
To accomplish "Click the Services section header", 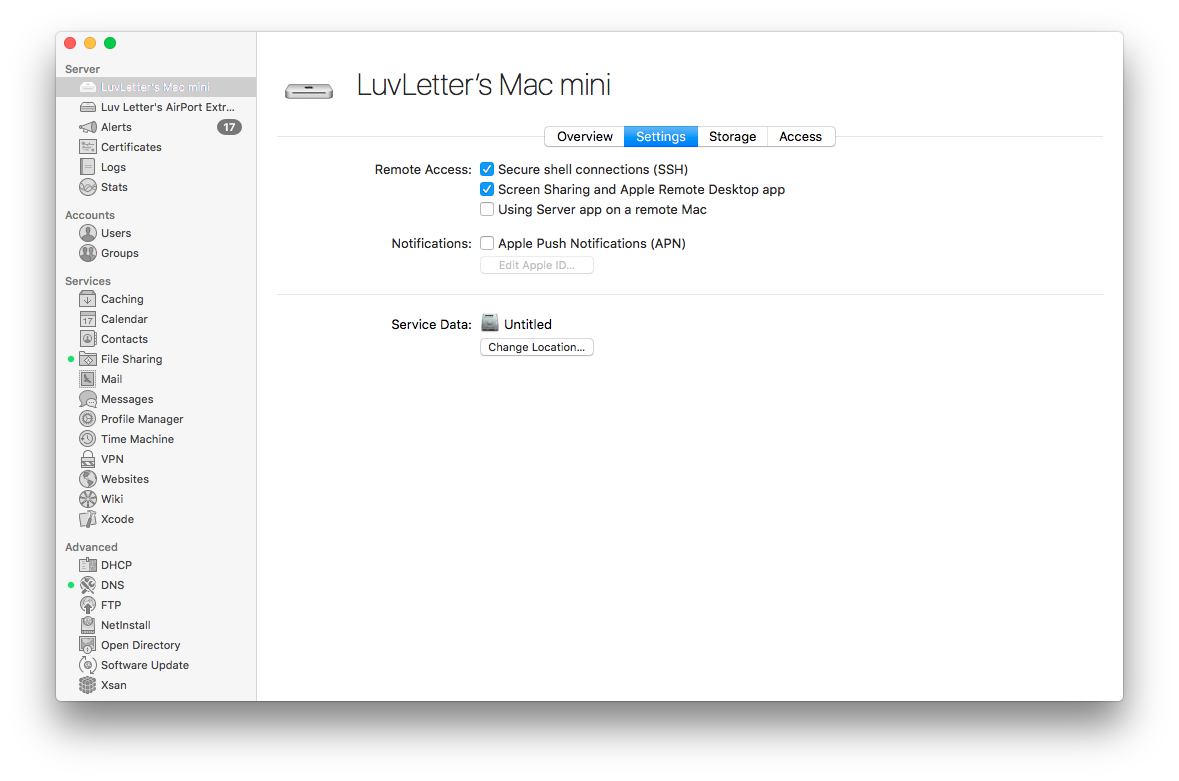I will [x=88, y=281].
